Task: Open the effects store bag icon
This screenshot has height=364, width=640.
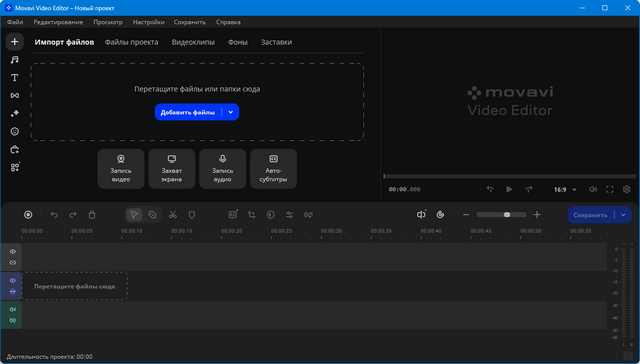Action: 15,149
